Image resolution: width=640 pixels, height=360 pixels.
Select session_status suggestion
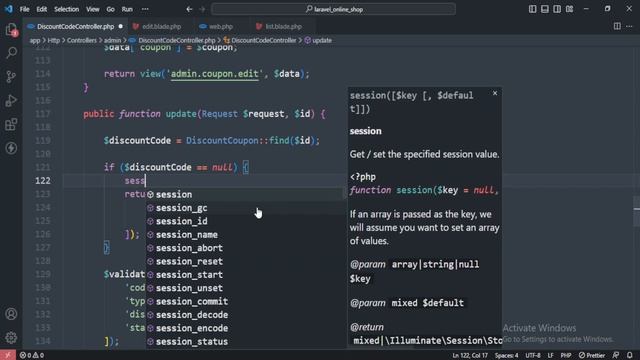pyautogui.click(x=246, y=342)
